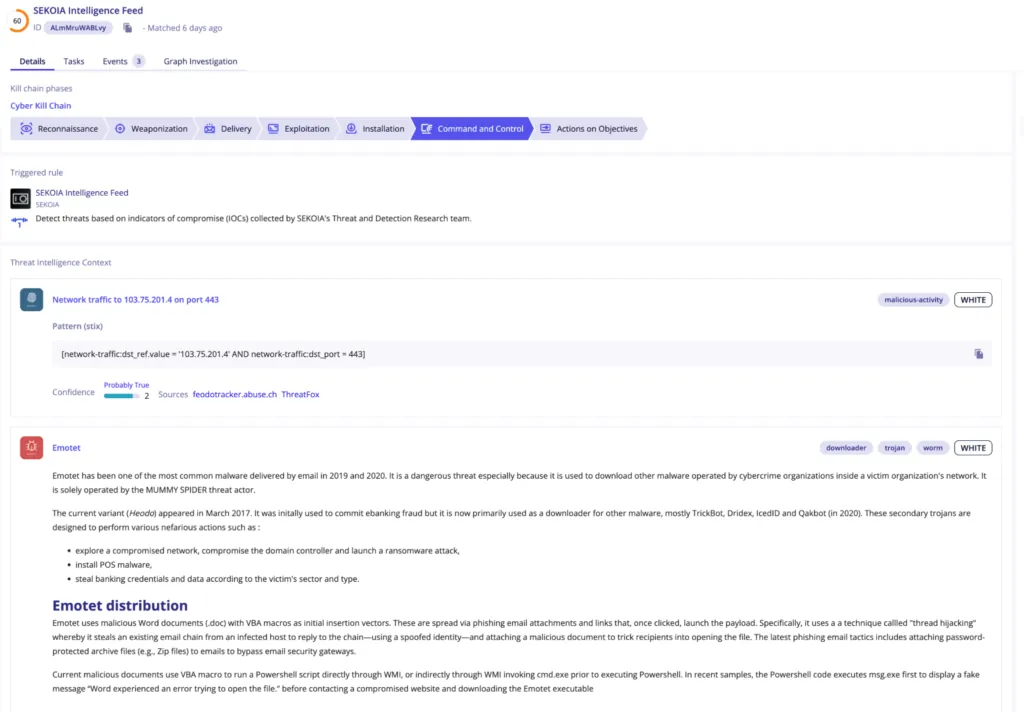Screen dimensions: 1024x712
Task: Click the WHITE TLP badge on indicator
Action: coord(973,300)
